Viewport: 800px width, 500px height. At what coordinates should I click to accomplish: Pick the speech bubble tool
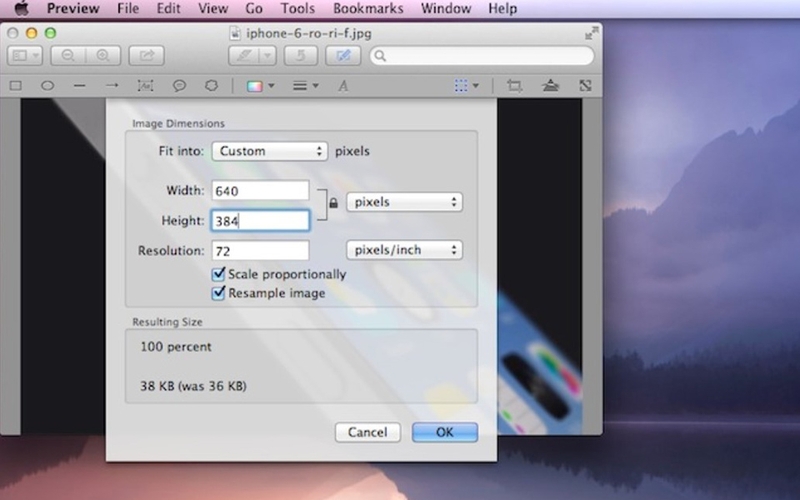pyautogui.click(x=179, y=86)
